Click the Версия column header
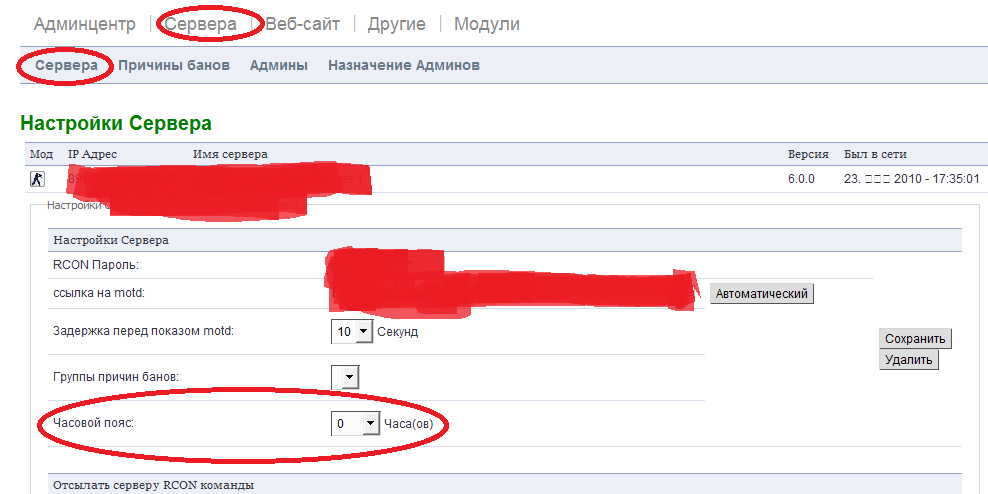The height and width of the screenshot is (494, 988). pyautogui.click(x=807, y=154)
